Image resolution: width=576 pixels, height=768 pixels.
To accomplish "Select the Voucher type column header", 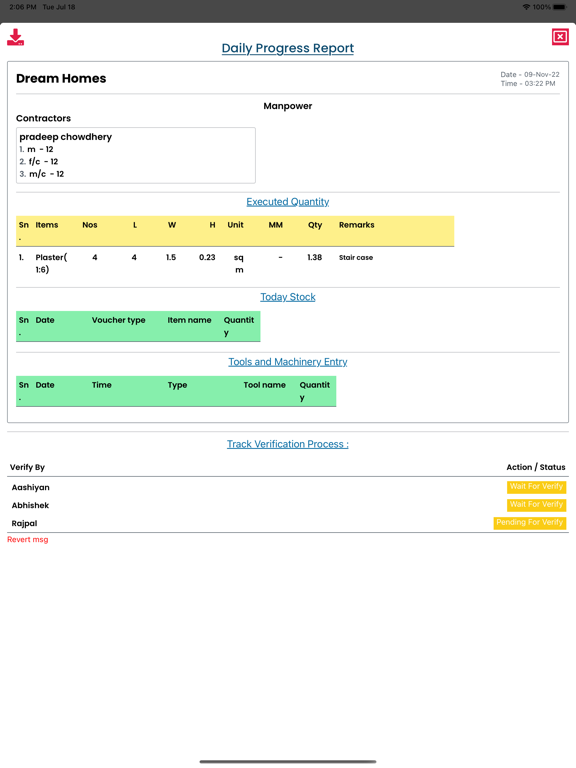I will [x=119, y=320].
